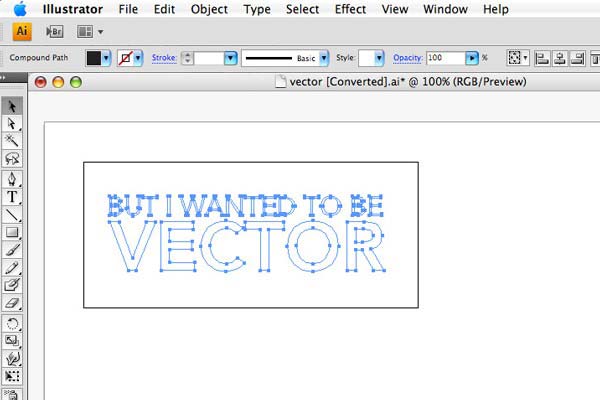Click the Align Horizontal Left icon

coord(542,58)
